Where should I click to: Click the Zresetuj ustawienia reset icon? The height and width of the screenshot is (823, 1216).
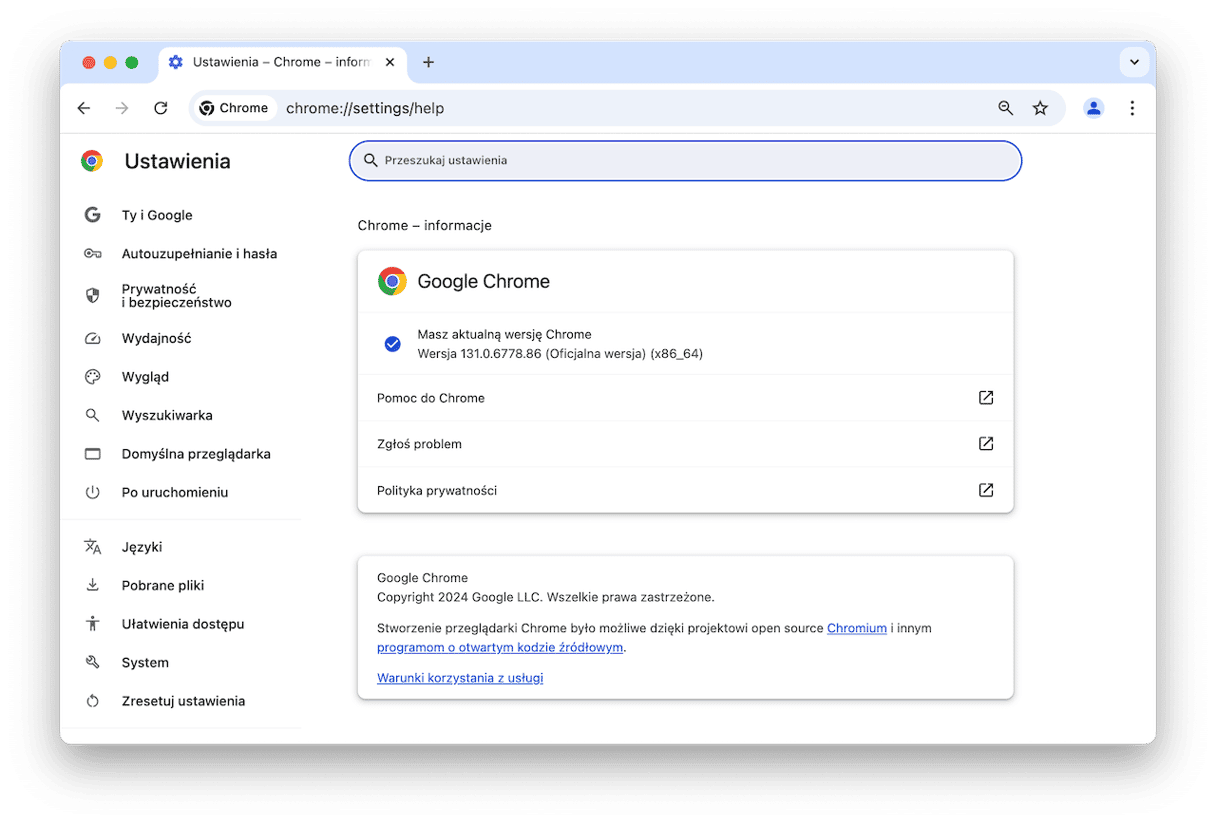tap(93, 701)
